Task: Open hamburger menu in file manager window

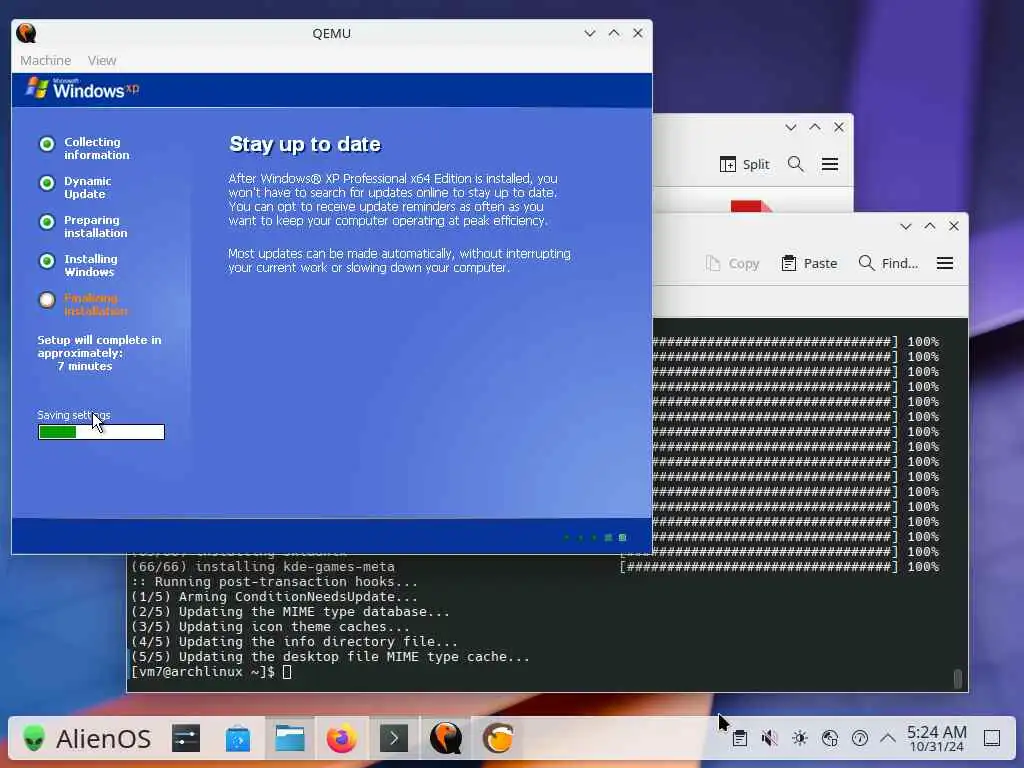Action: coord(830,164)
